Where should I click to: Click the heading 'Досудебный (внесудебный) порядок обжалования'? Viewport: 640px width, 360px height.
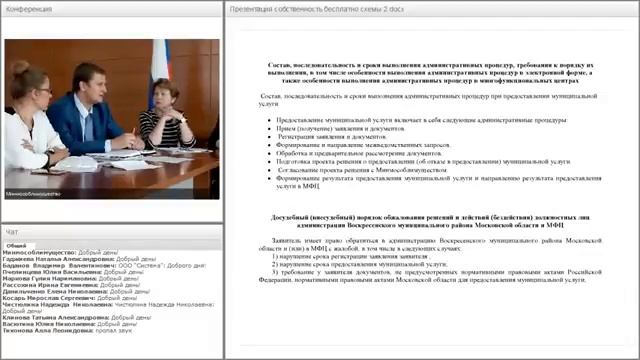pos(430,221)
